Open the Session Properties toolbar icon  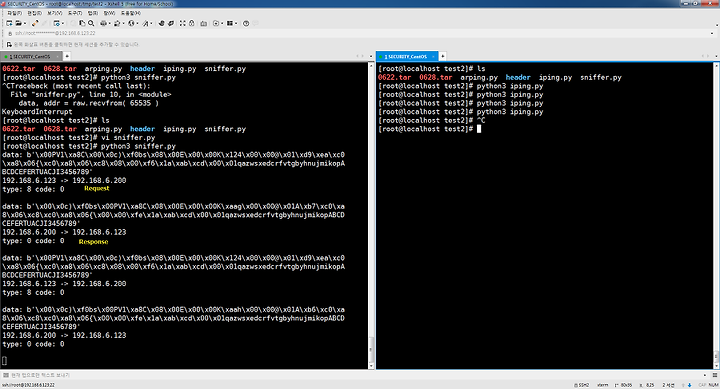(x=56, y=23)
